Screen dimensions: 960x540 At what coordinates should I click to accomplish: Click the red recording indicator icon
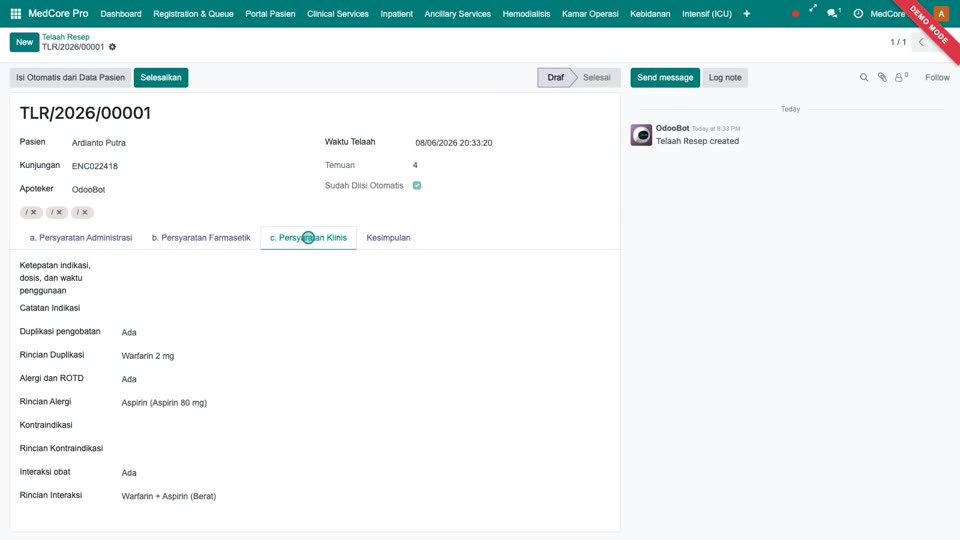(x=795, y=13)
